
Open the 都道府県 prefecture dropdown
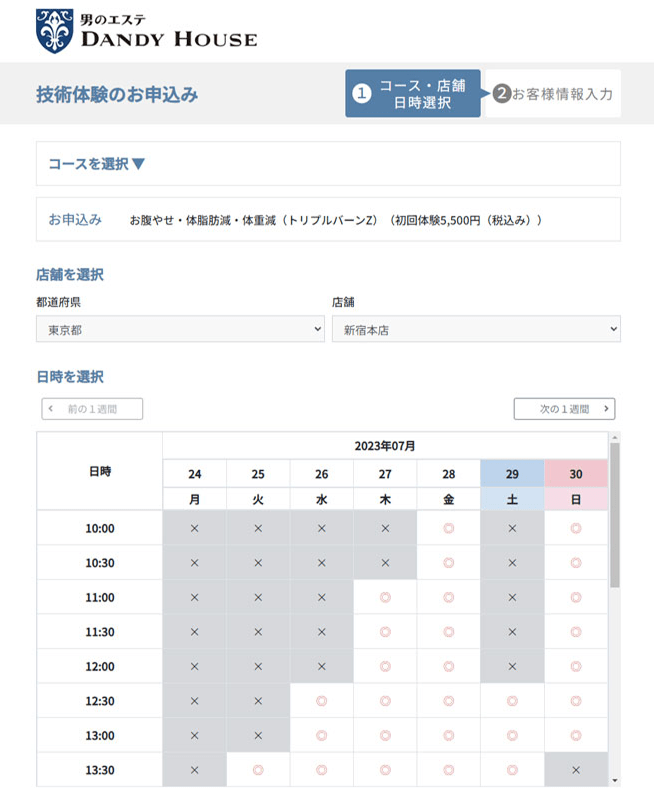pyautogui.click(x=180, y=329)
